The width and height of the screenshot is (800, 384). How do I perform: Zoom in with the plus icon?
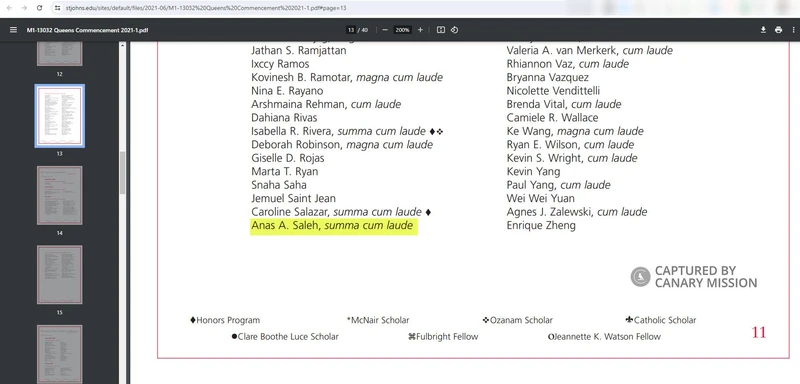point(420,30)
